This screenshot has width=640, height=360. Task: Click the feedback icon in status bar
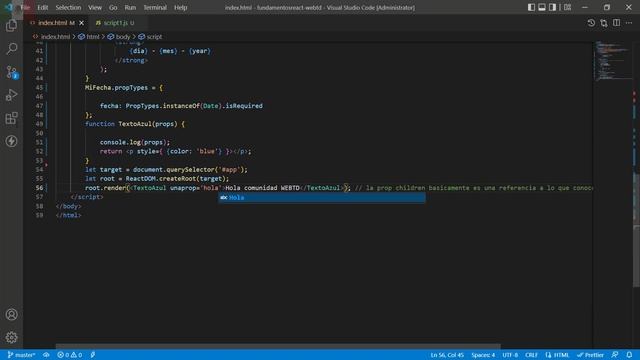pos(615,355)
